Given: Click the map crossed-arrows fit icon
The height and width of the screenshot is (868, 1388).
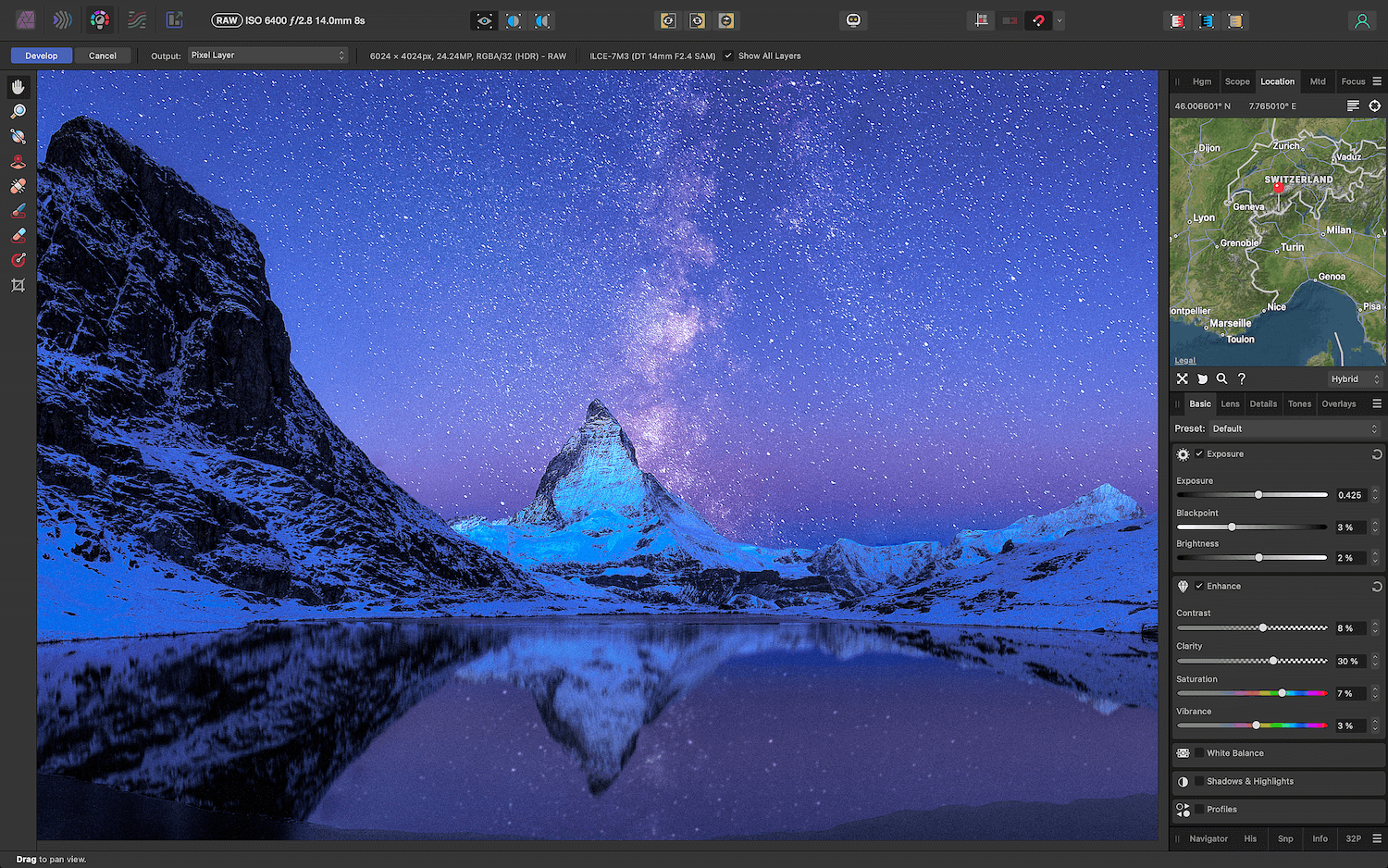Looking at the screenshot, I should point(1183,378).
